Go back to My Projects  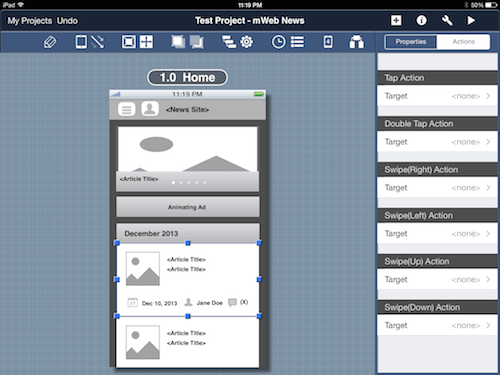coord(30,21)
